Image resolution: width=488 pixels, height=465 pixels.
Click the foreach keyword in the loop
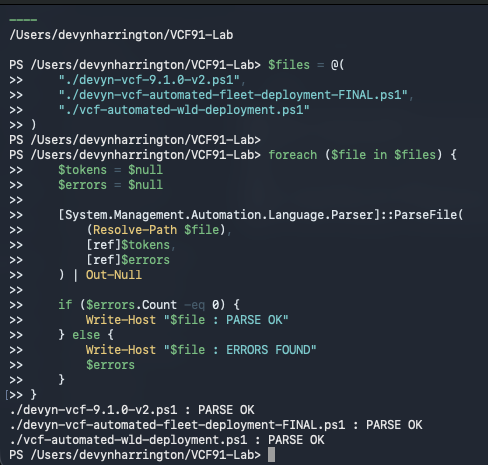(293, 155)
